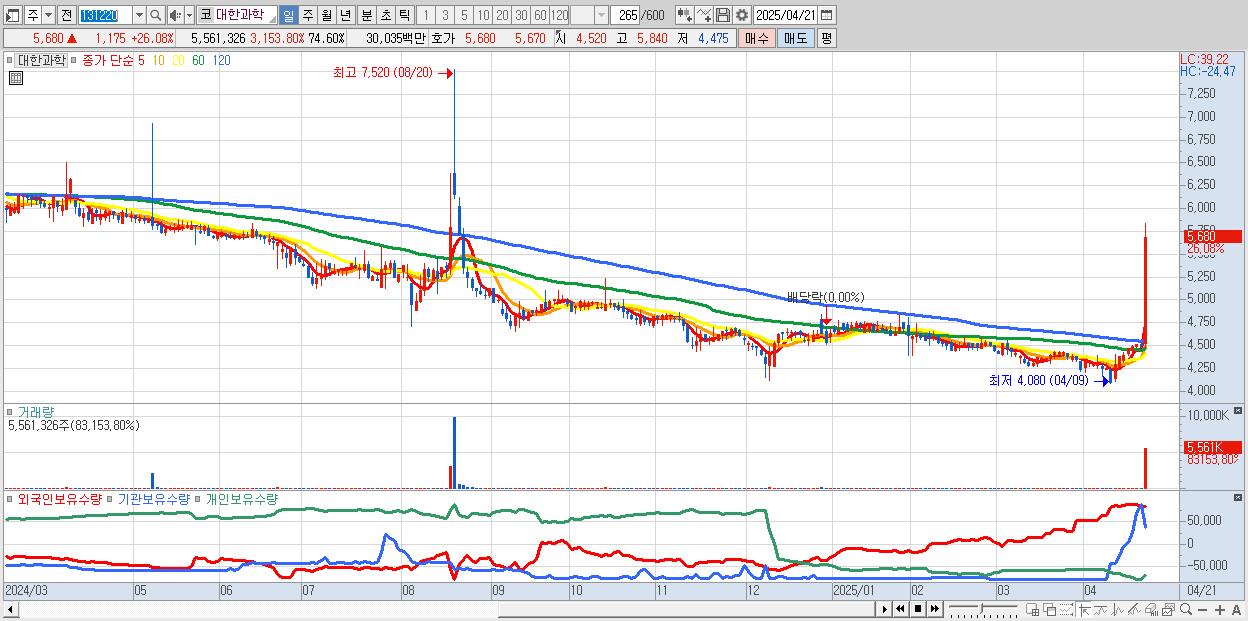Open chart settings gear icon

pyautogui.click(x=742, y=15)
